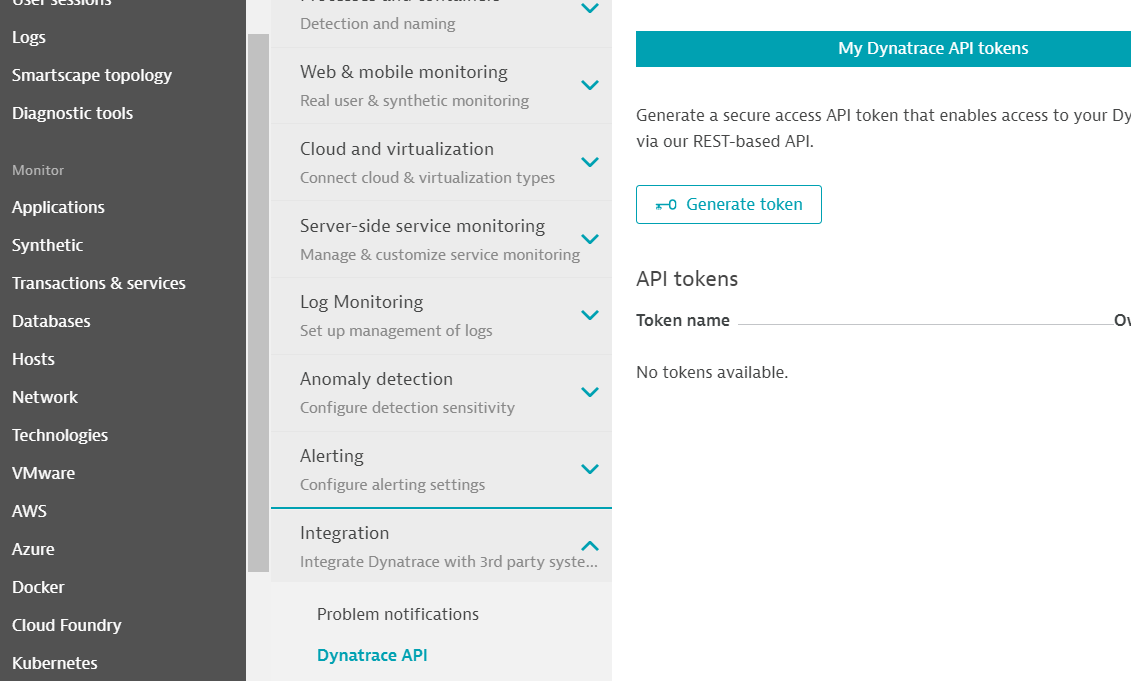Image resolution: width=1131 pixels, height=681 pixels.
Task: Collapse the Integration section
Action: click(589, 546)
